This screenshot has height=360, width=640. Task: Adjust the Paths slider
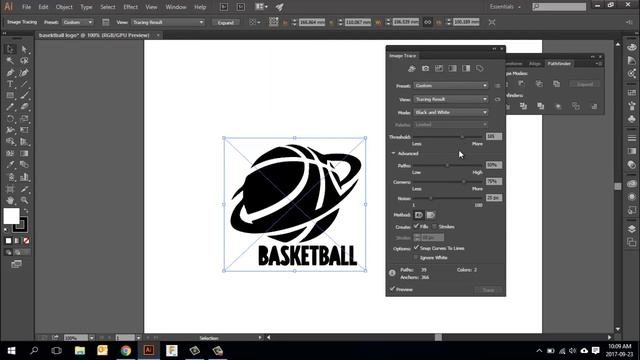tap(448, 165)
